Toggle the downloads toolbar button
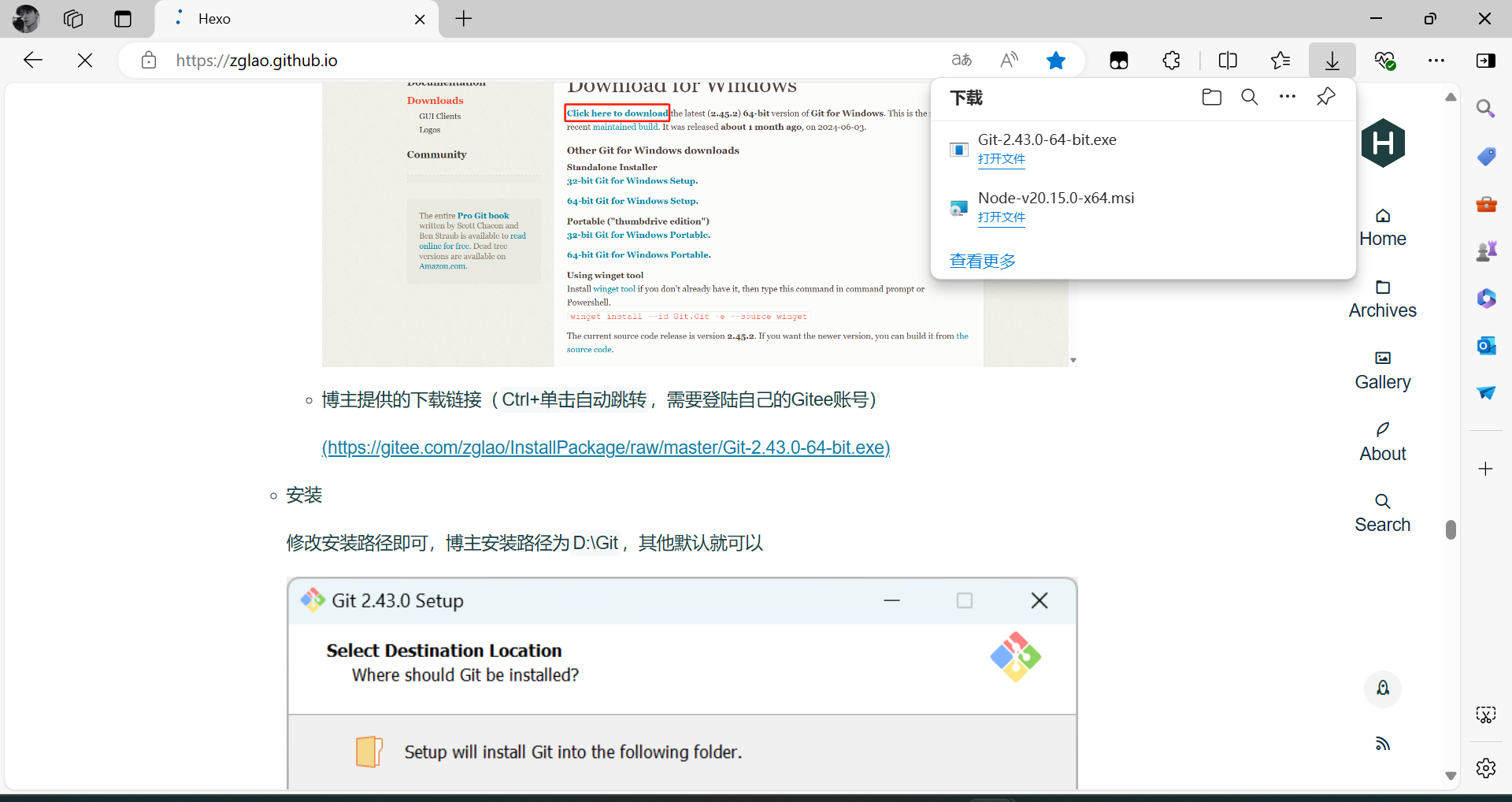Viewport: 1512px width, 802px height. pos(1332,60)
